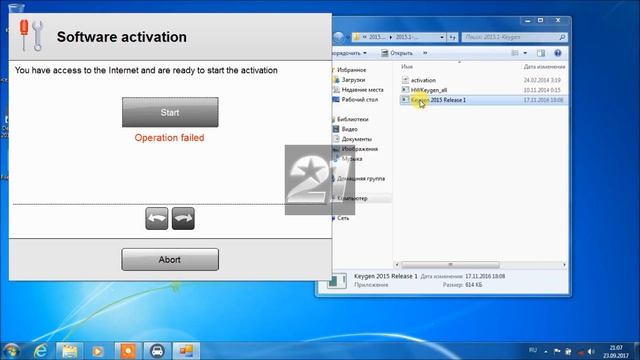Go forward with the right arrow button

point(183,218)
